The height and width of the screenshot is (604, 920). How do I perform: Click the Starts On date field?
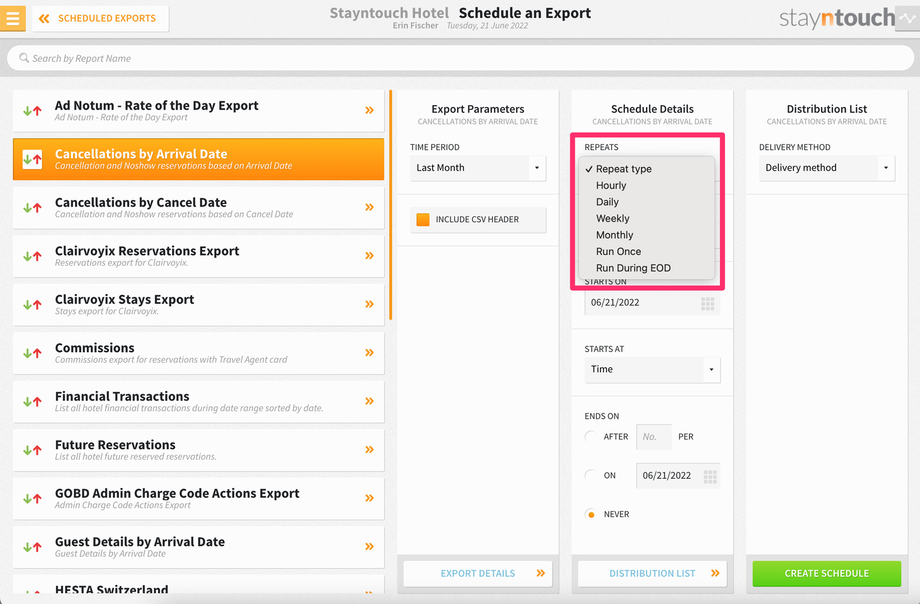click(x=652, y=303)
